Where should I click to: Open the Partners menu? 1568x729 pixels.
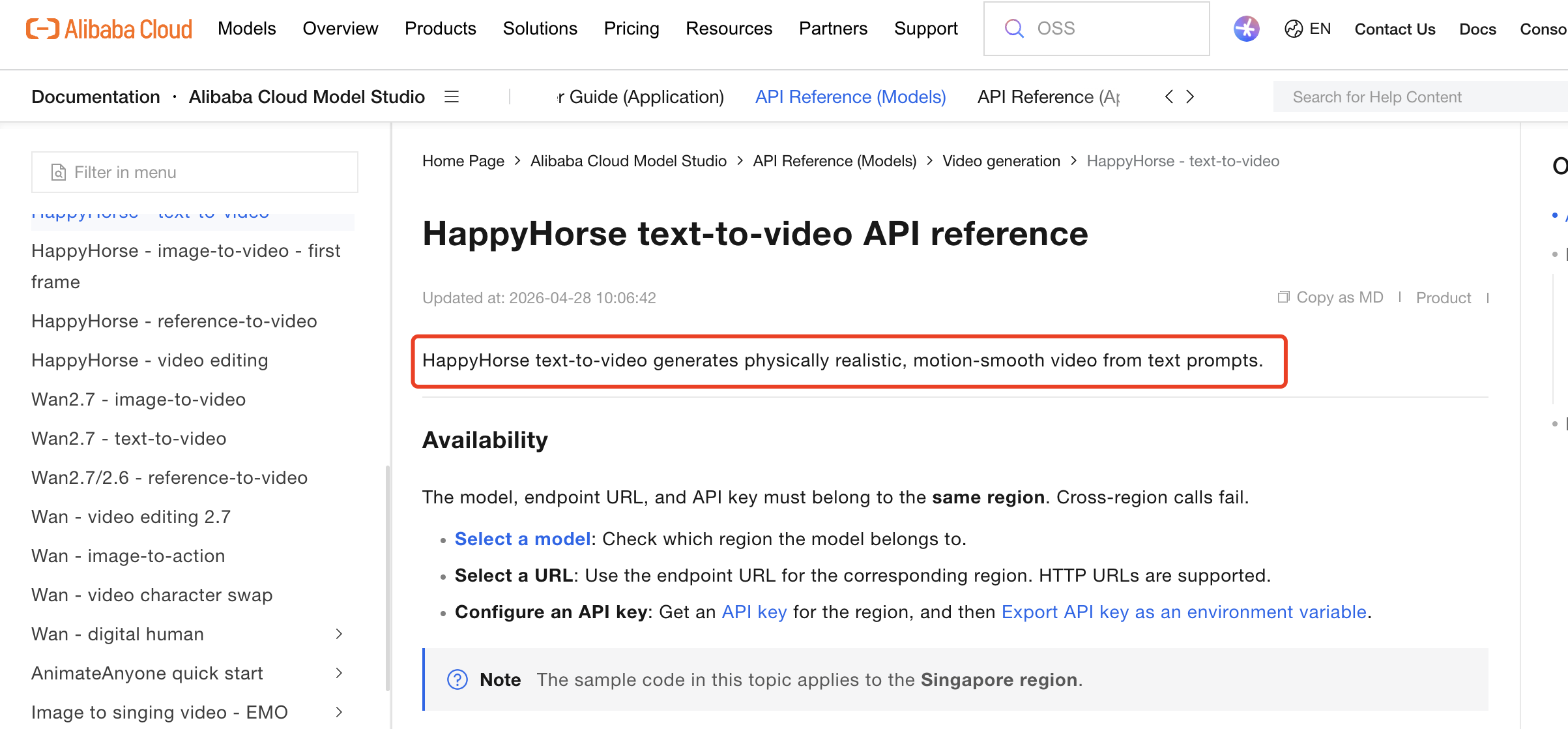click(834, 29)
